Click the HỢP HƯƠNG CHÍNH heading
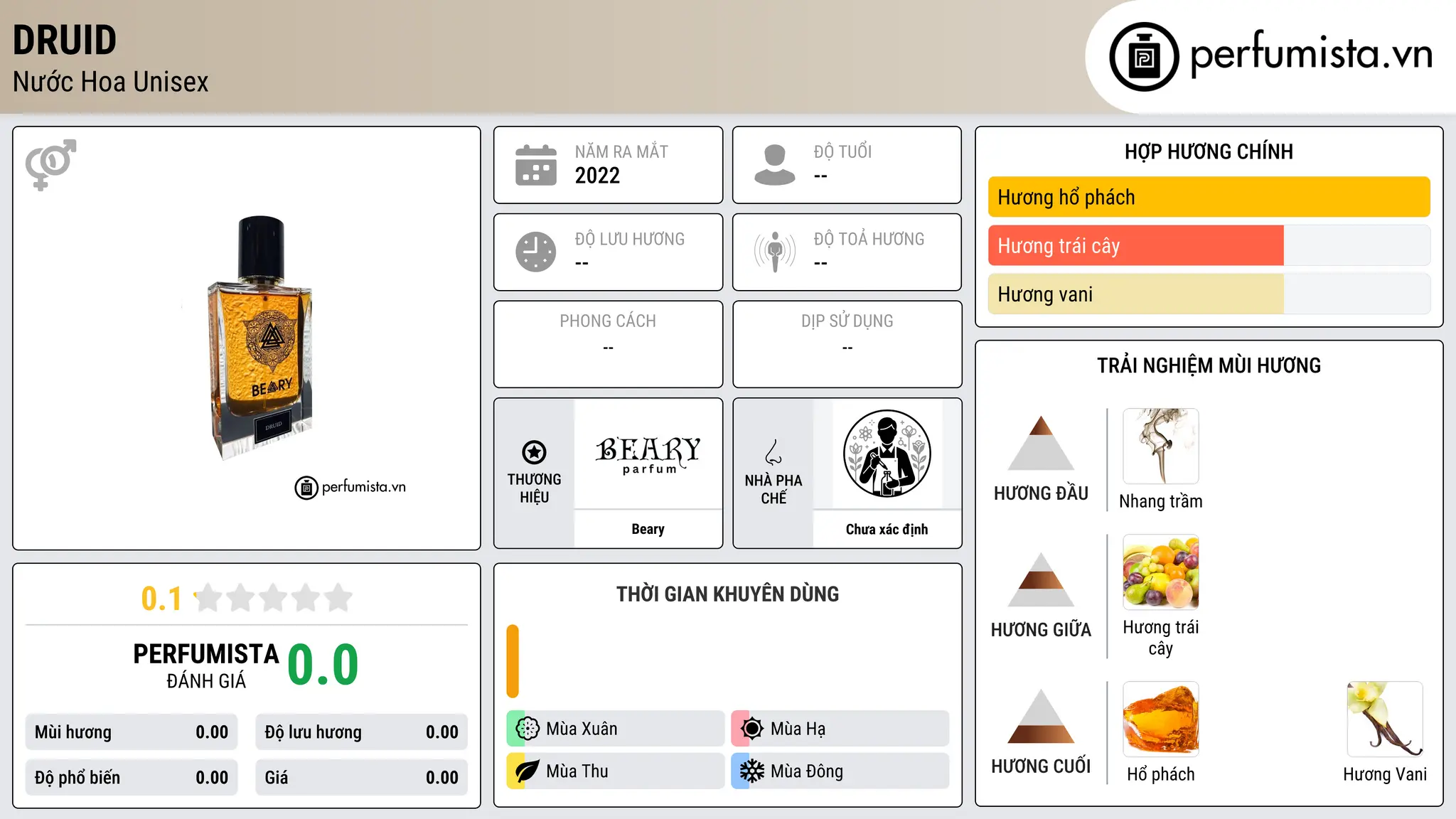This screenshot has height=819, width=1456. pos(1209,151)
